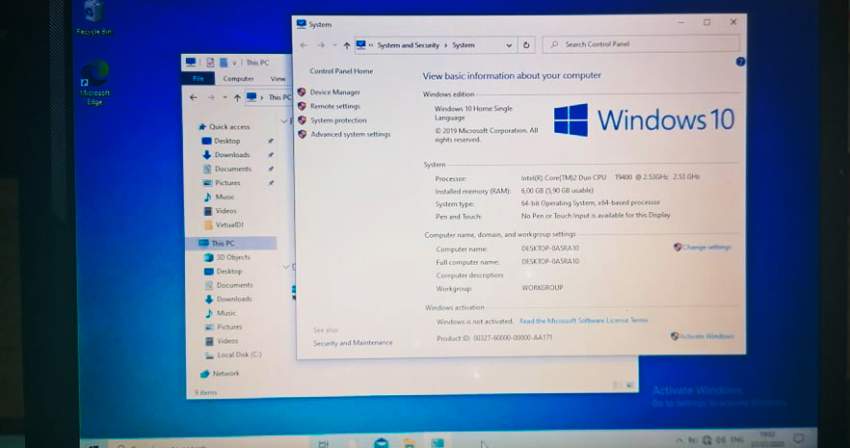The width and height of the screenshot is (850, 448).
Task: Open Security and Maintenance under See also
Action: click(x=352, y=343)
